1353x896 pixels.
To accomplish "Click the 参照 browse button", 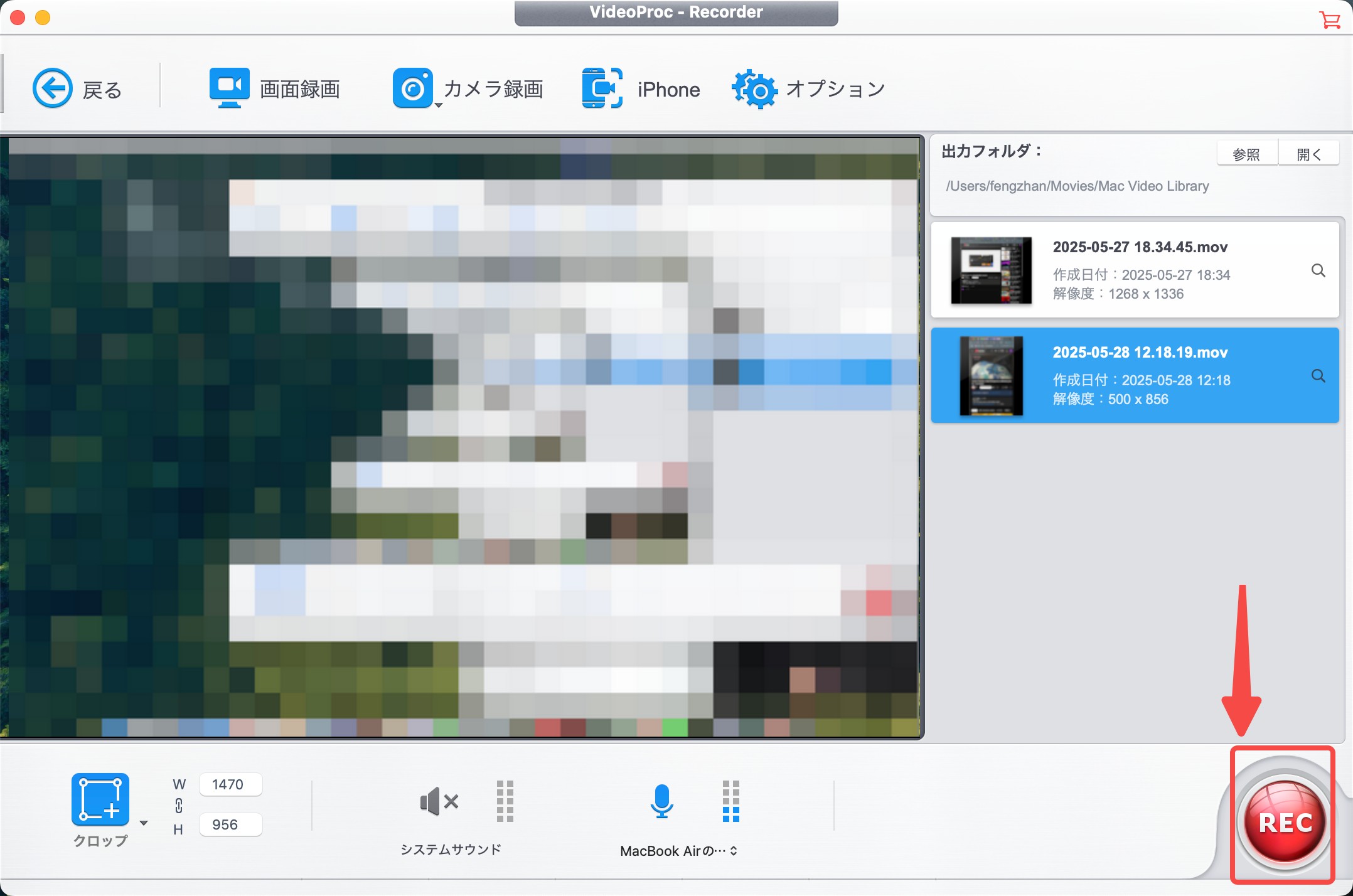I will [x=1246, y=154].
